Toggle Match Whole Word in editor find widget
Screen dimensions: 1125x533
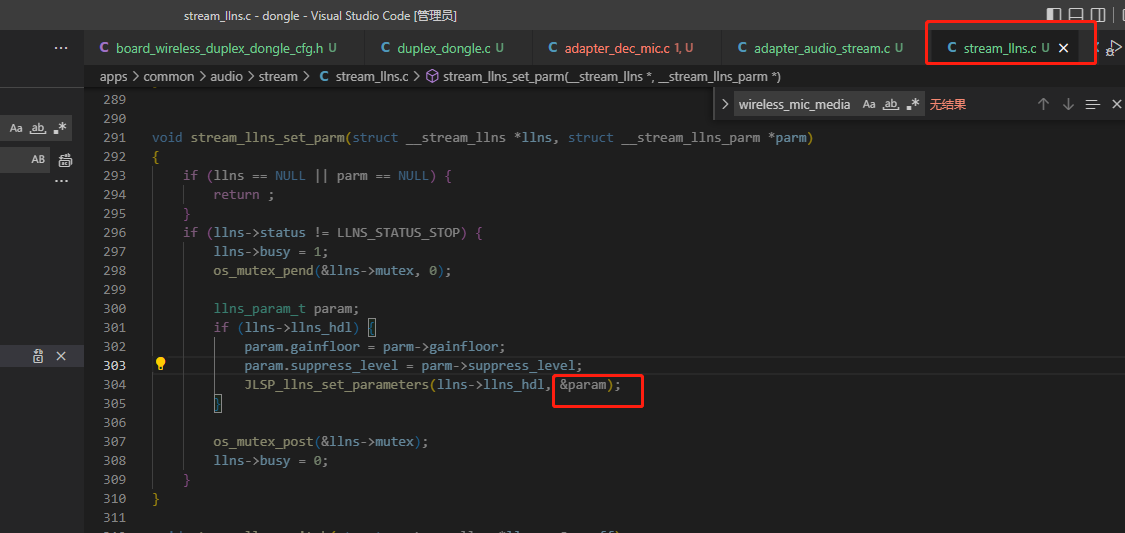click(890, 104)
